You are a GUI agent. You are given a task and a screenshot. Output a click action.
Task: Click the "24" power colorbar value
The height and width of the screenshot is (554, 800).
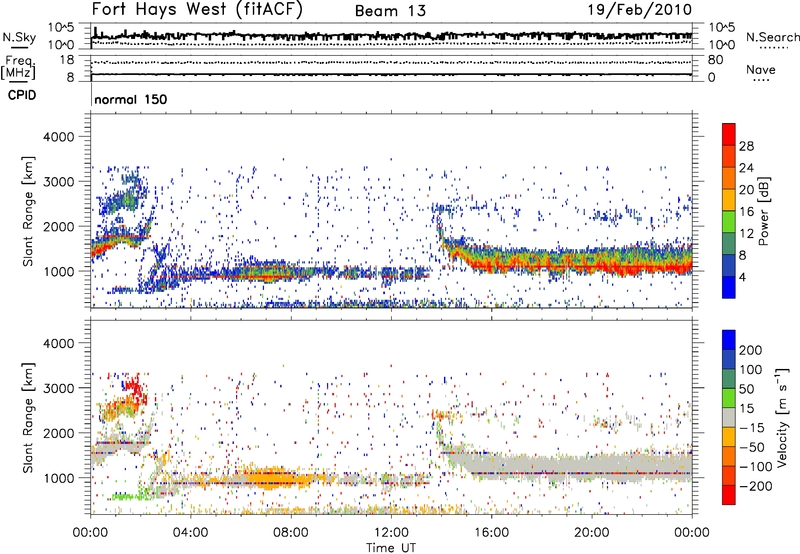[746, 168]
